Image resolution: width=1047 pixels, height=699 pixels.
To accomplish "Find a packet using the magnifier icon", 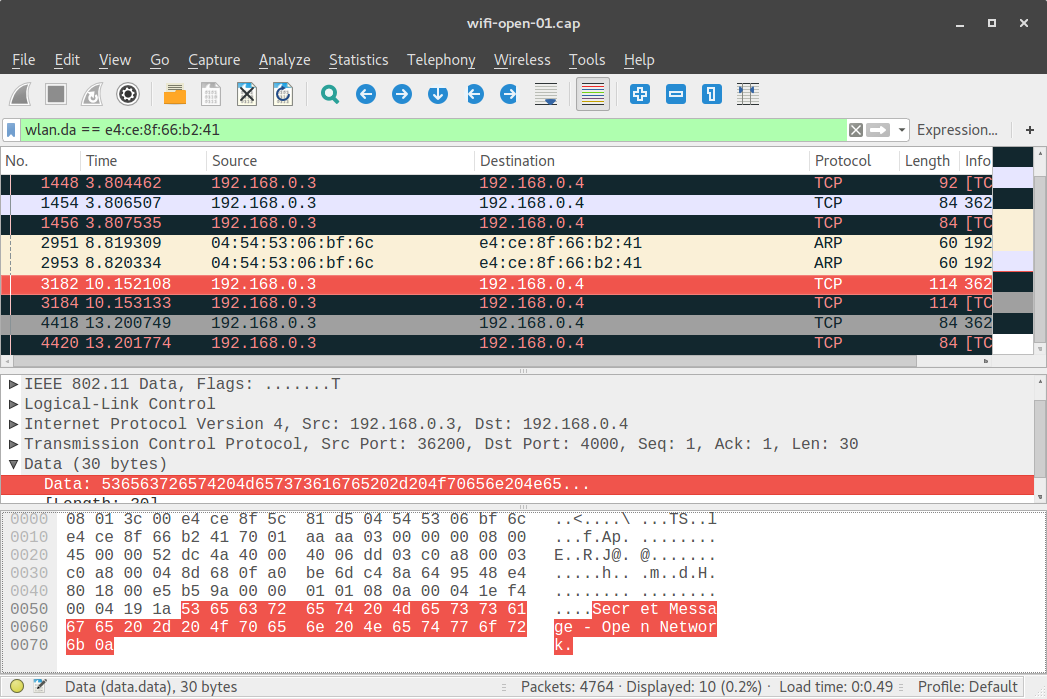I will click(330, 94).
